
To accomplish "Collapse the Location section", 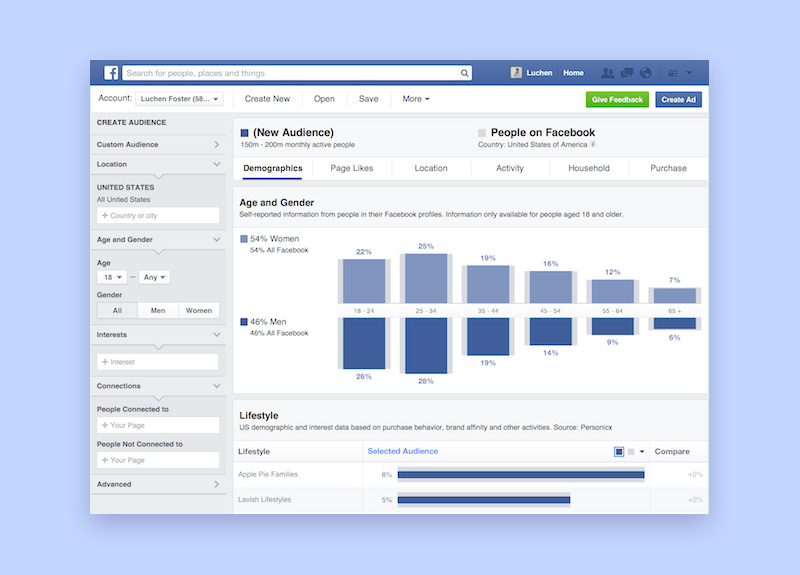I will 158,164.
